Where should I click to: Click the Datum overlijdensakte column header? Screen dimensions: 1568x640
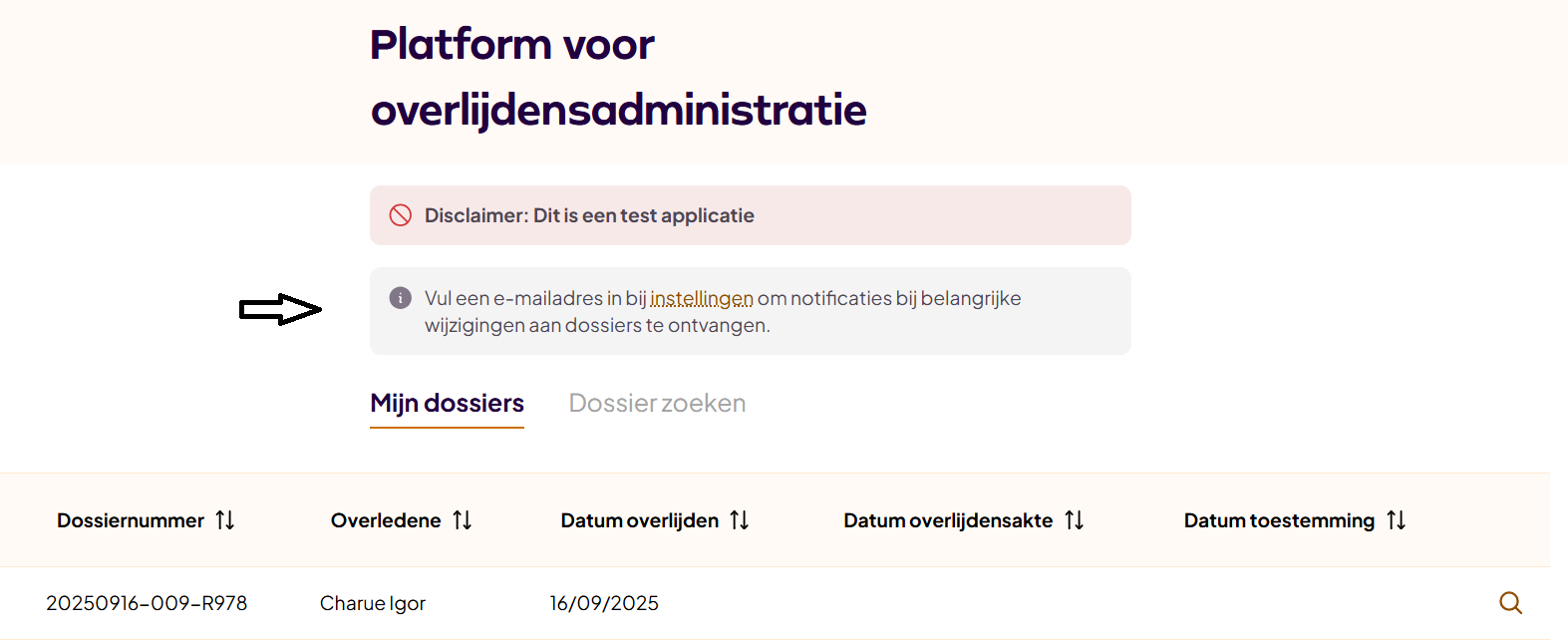(x=947, y=519)
